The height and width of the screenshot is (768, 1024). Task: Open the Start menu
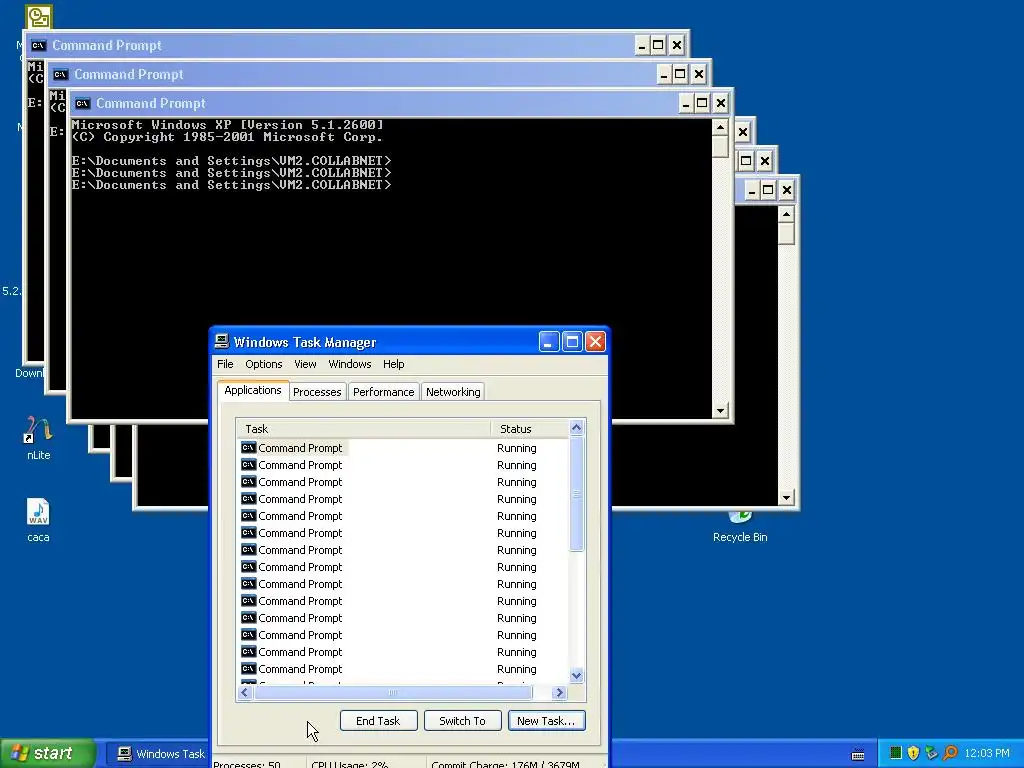tap(48, 754)
